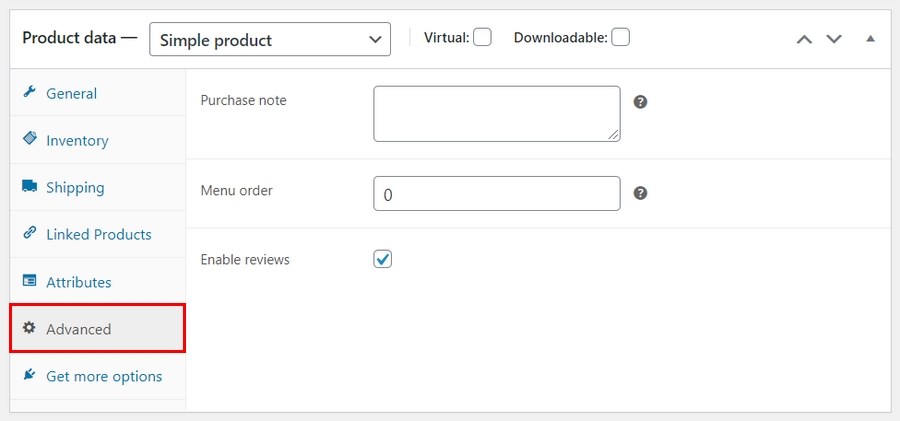Move Product data panel down
Image resolution: width=900 pixels, height=421 pixels.
[834, 39]
